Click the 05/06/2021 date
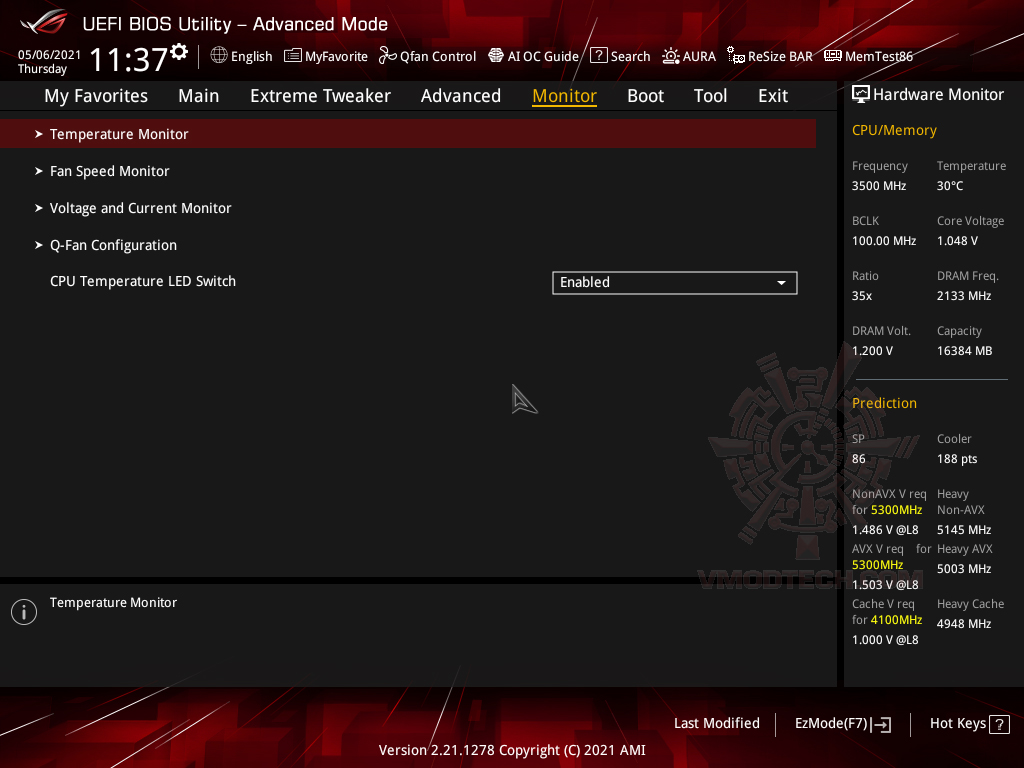 click(49, 55)
